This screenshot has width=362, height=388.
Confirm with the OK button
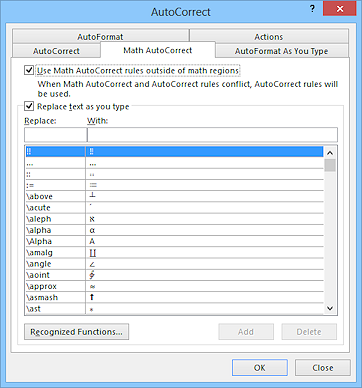pos(260,368)
